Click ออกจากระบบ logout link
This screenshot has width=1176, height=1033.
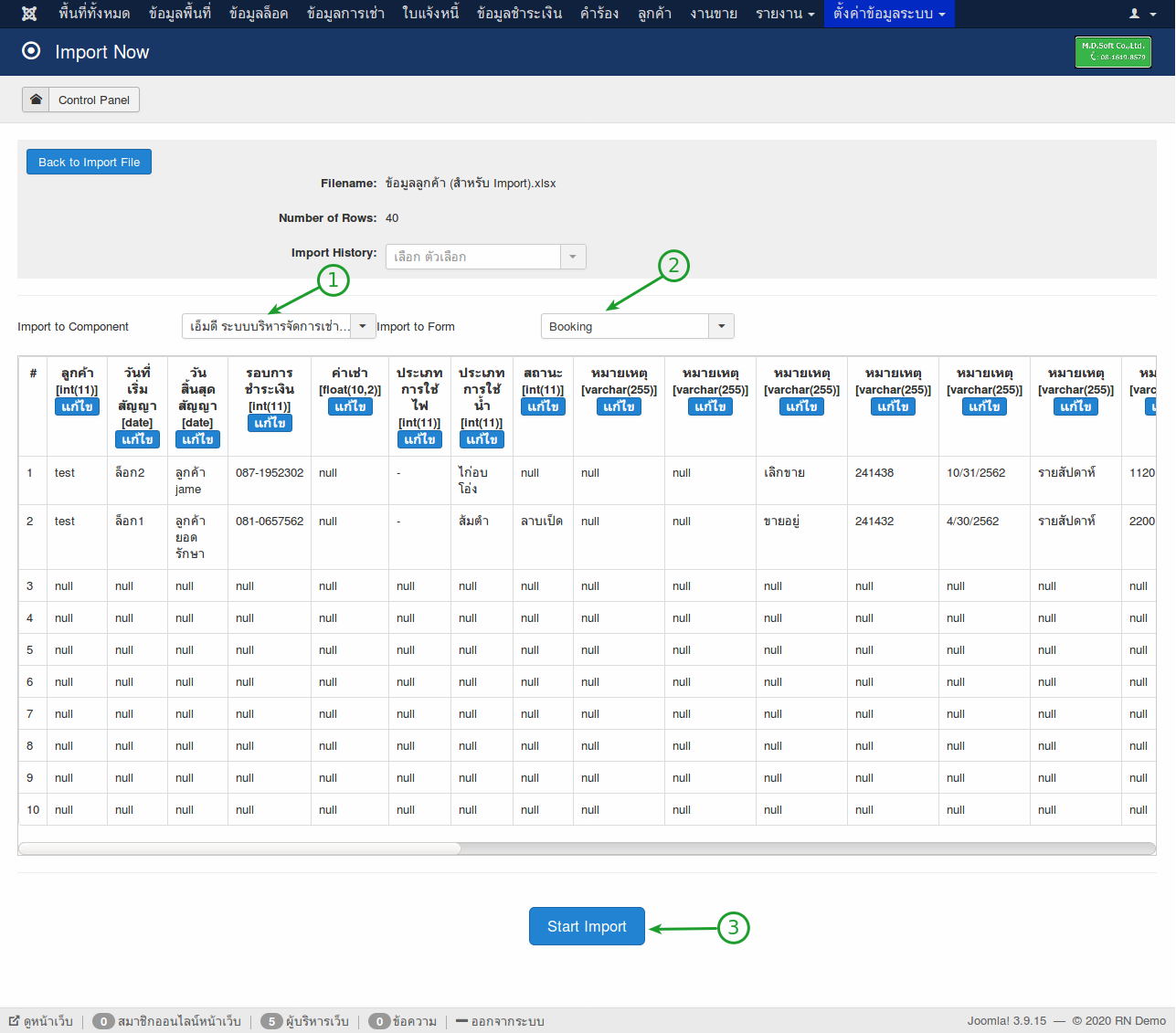click(500, 1021)
